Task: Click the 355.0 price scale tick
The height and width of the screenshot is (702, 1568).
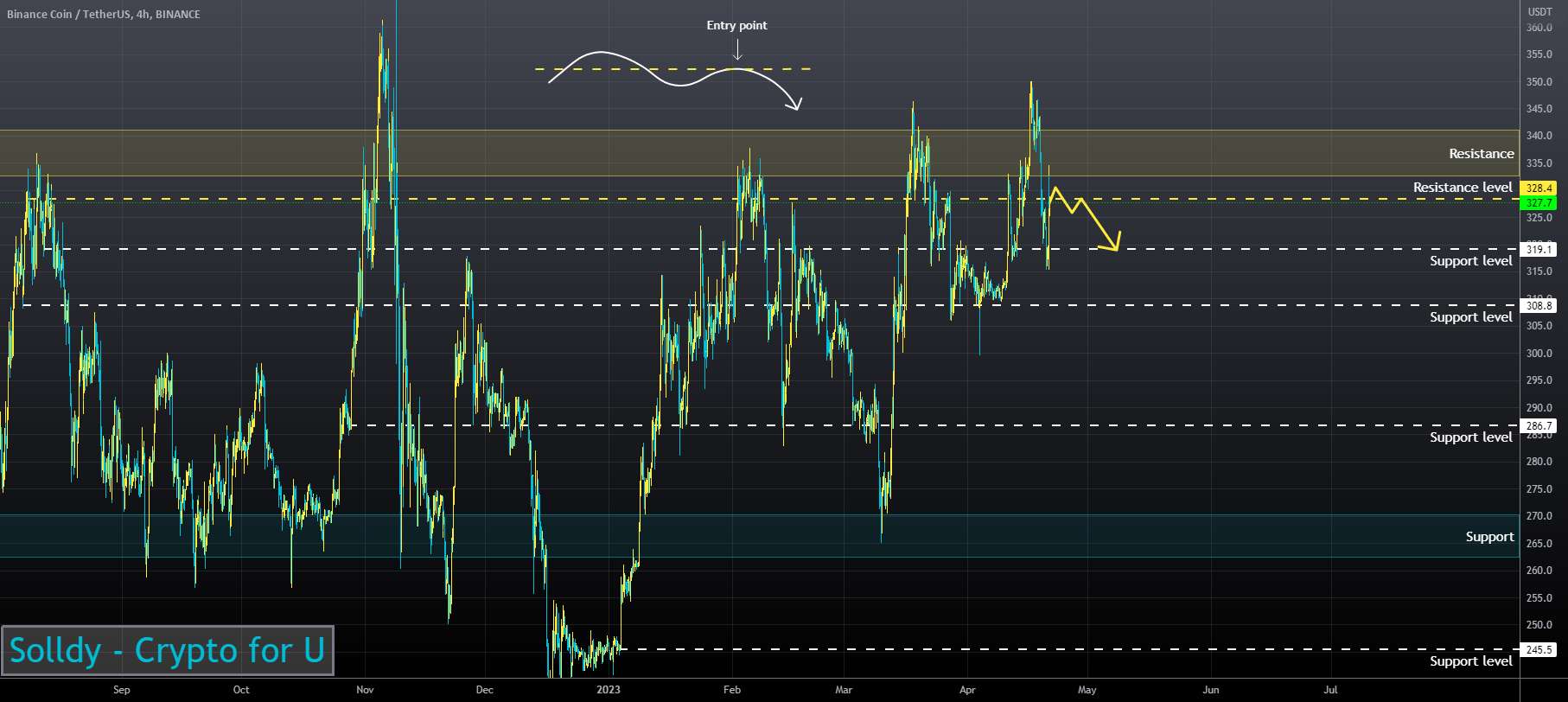Action: click(x=1539, y=54)
